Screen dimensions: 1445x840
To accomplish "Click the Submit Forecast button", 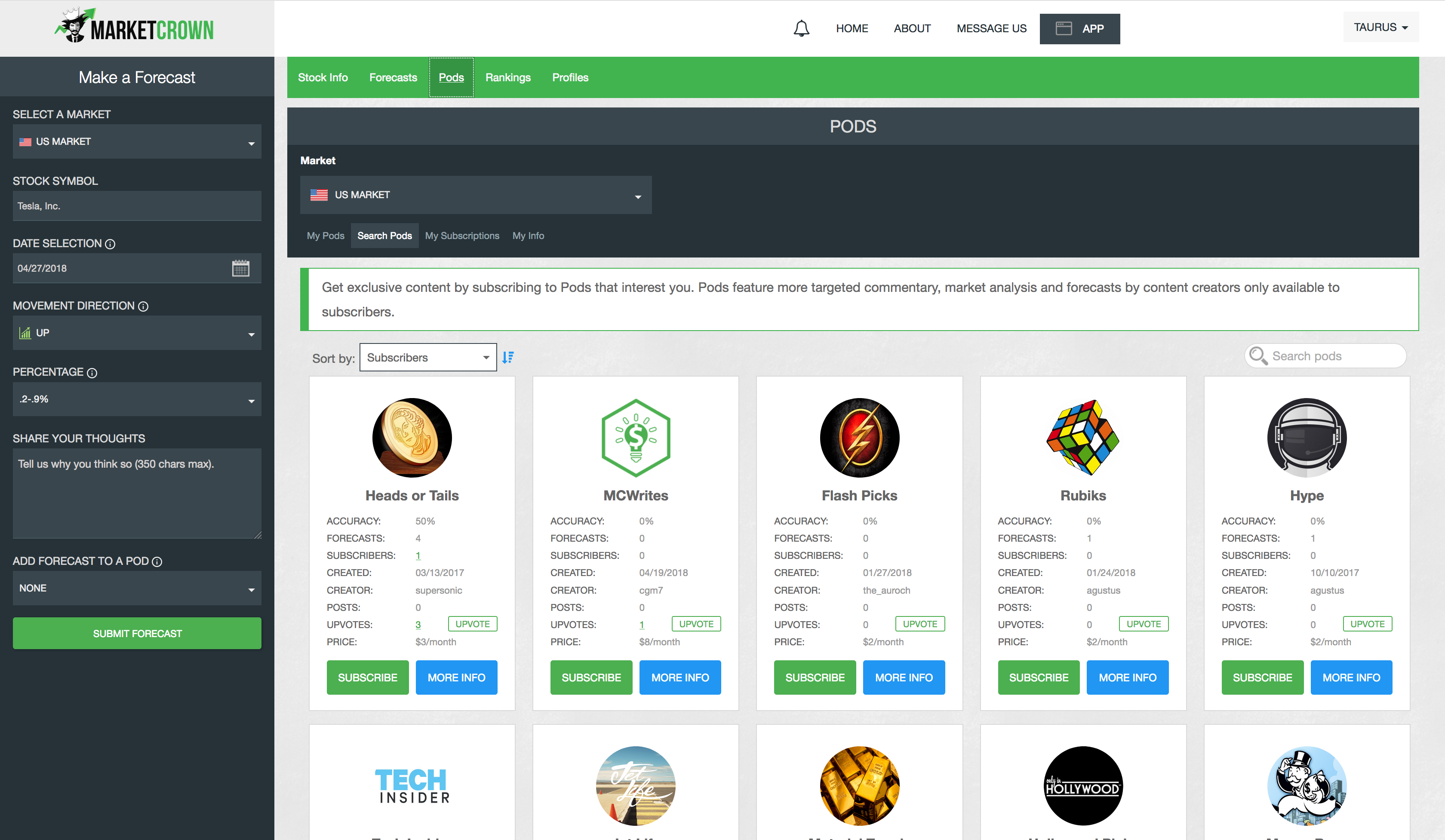I will 136,633.
